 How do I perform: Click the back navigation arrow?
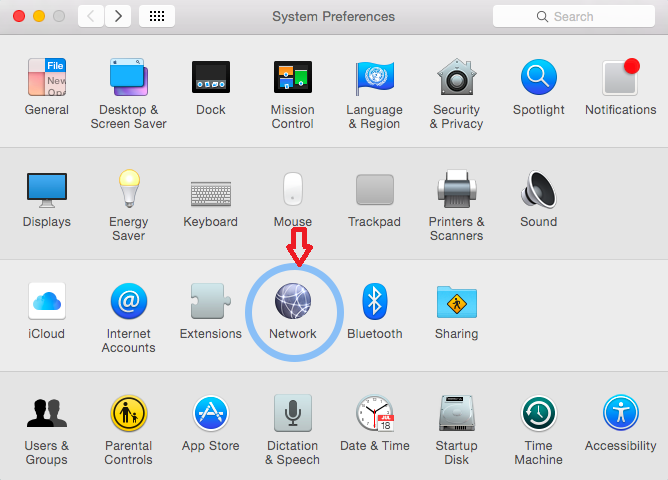(91, 16)
